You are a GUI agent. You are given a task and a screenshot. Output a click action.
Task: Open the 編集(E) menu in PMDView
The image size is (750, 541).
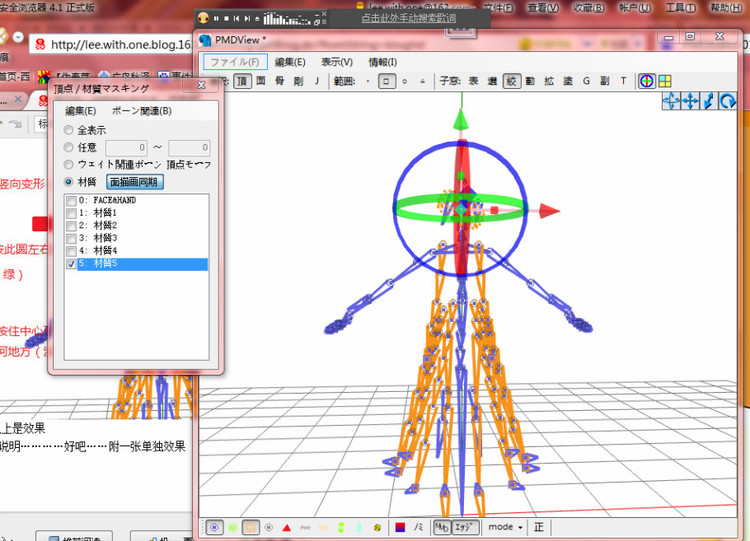[290, 62]
